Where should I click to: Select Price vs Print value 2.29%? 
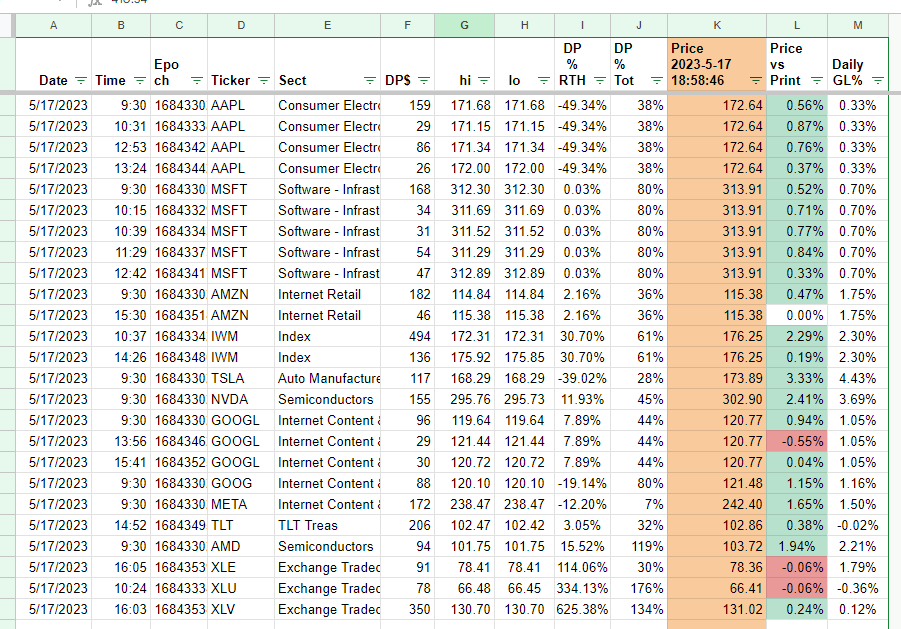(796, 336)
